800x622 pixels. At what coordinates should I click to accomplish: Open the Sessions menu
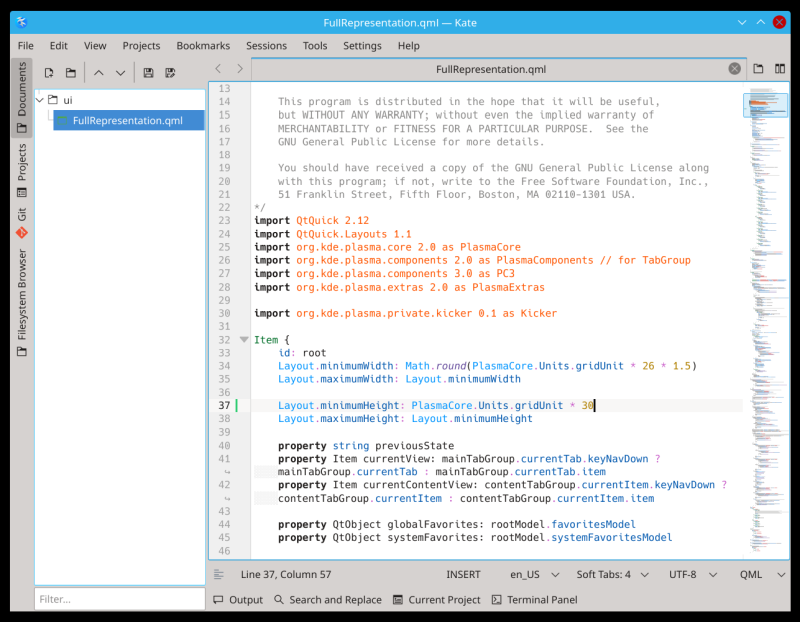266,46
